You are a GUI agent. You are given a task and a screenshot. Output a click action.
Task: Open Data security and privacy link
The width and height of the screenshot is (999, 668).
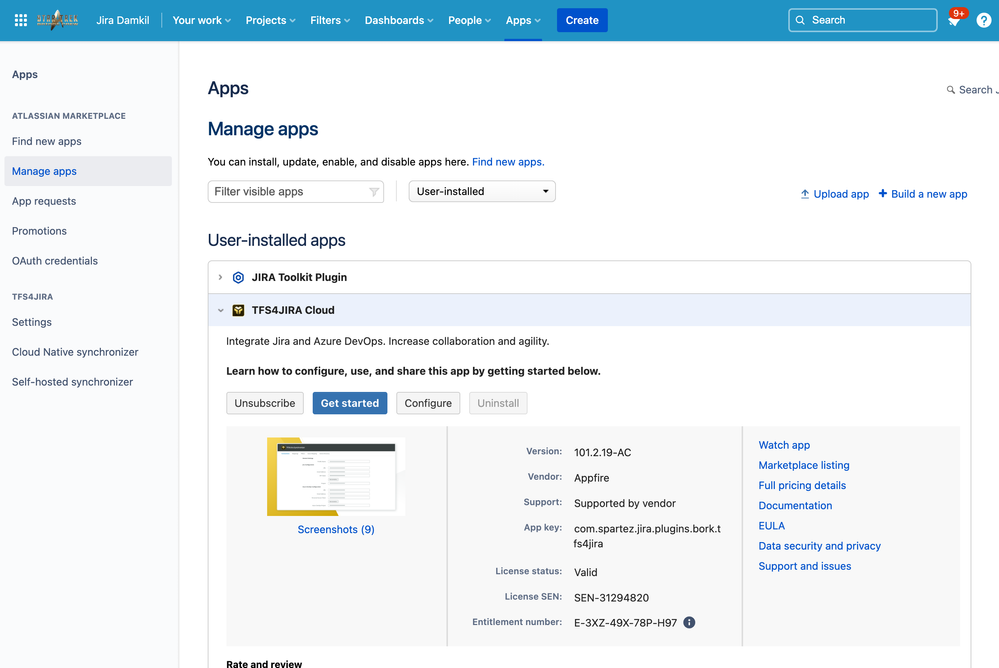tap(819, 546)
